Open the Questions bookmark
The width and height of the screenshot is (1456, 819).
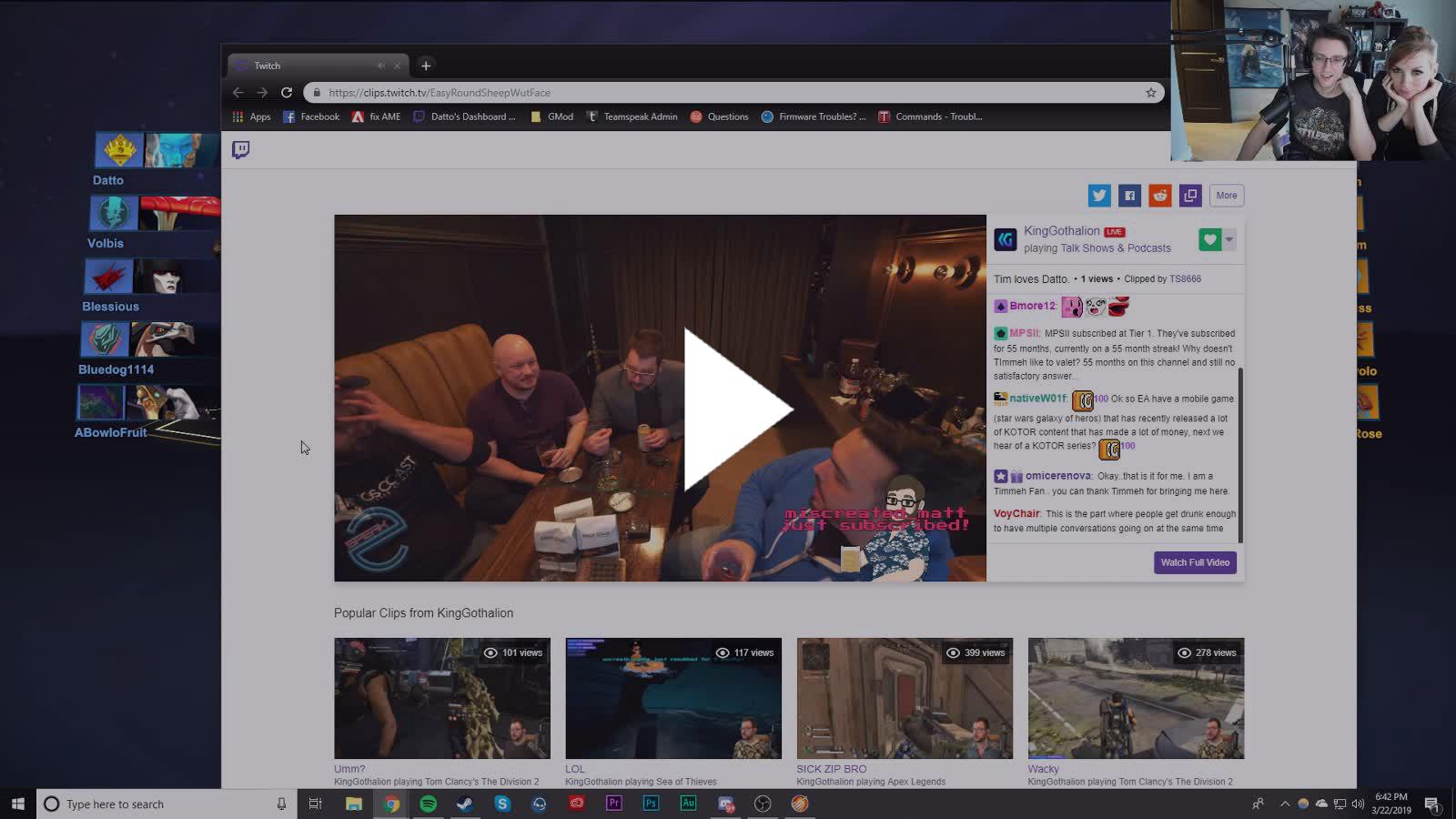click(719, 116)
